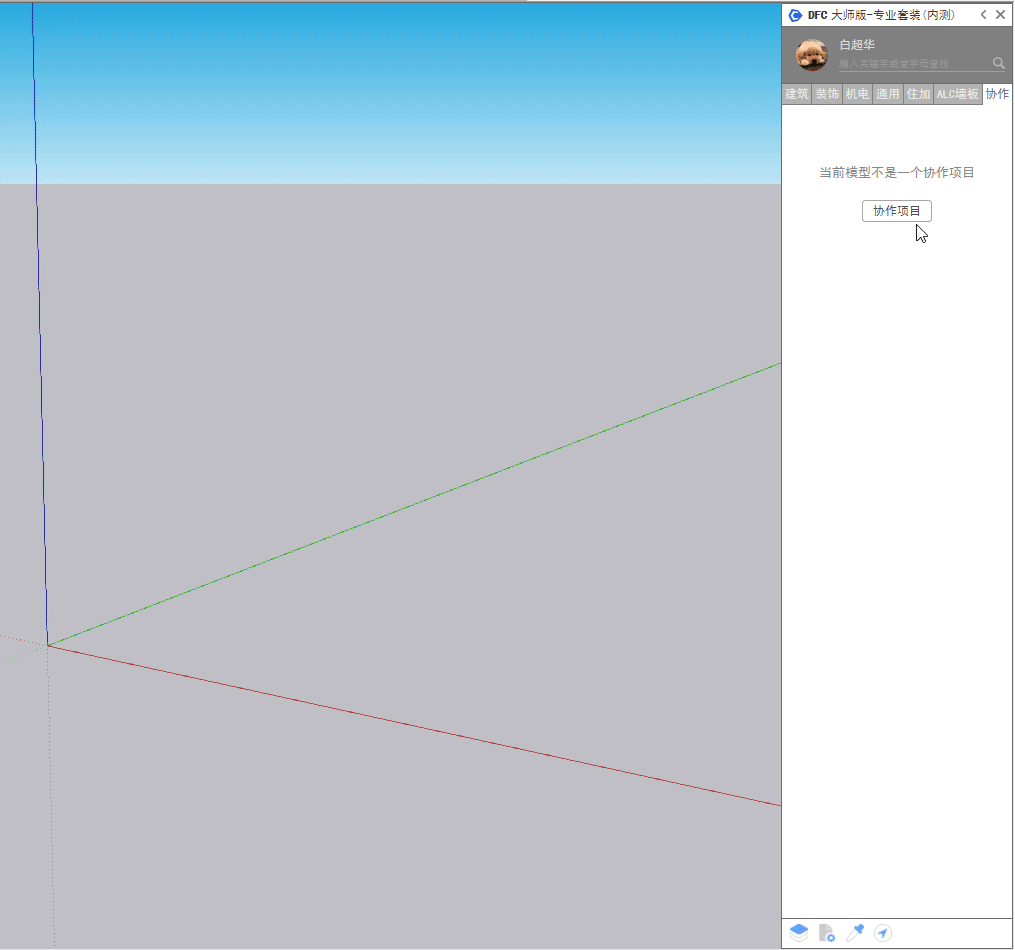The image size is (1015, 950).
Task: Close the DFC panel
Action: click(1001, 15)
